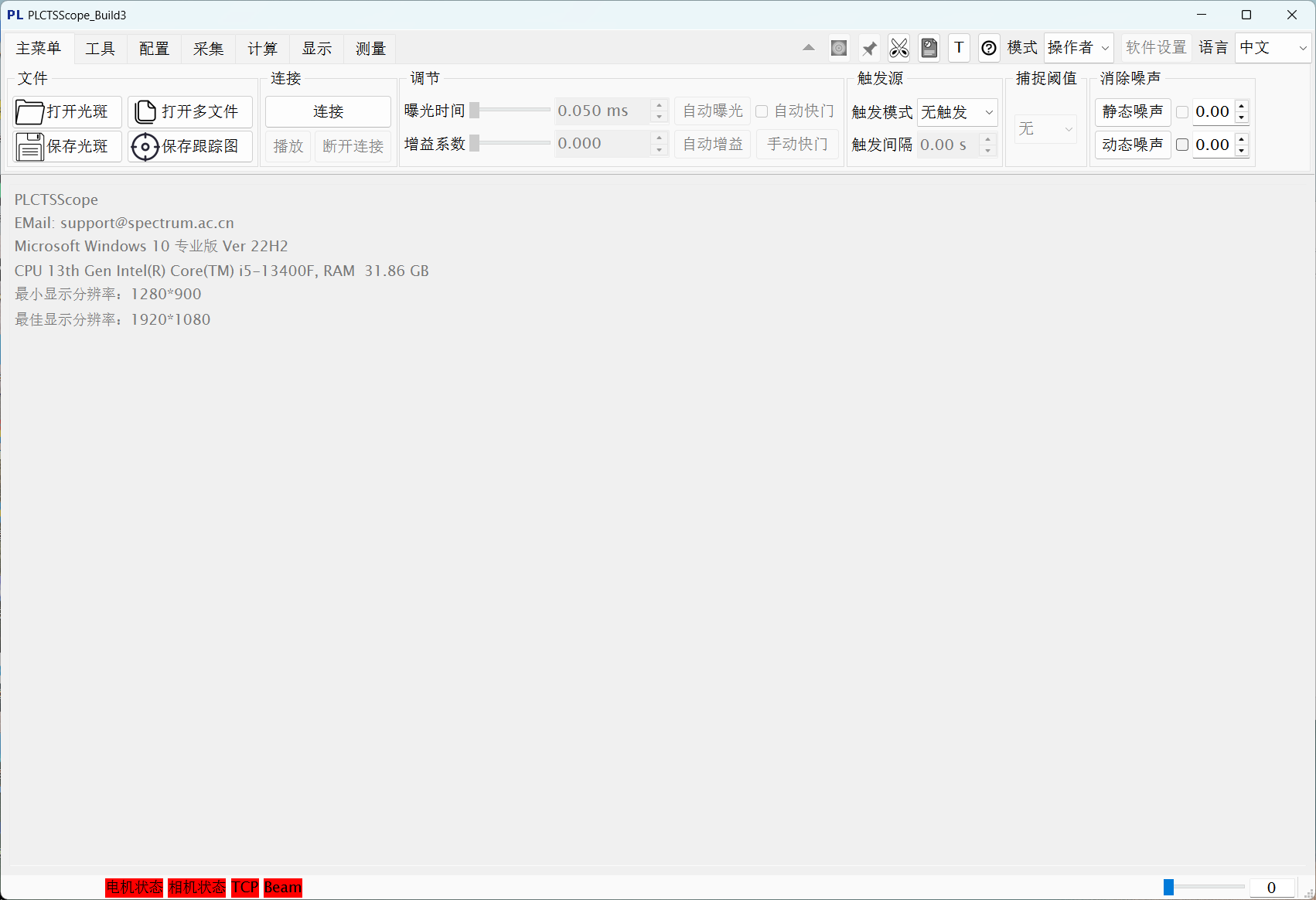1316x900 pixels.
Task: Toggle the 静态噪声 checkbox
Action: coord(1182,112)
